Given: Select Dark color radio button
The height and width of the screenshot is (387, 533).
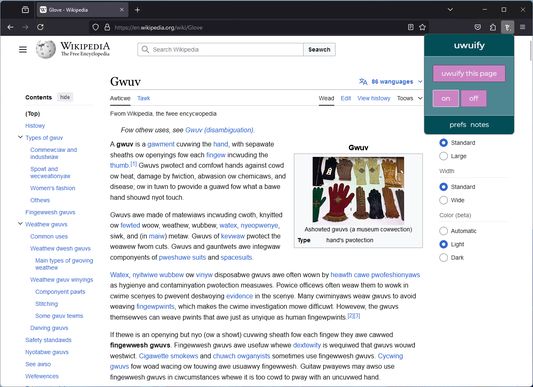Looking at the screenshot, I should (443, 257).
